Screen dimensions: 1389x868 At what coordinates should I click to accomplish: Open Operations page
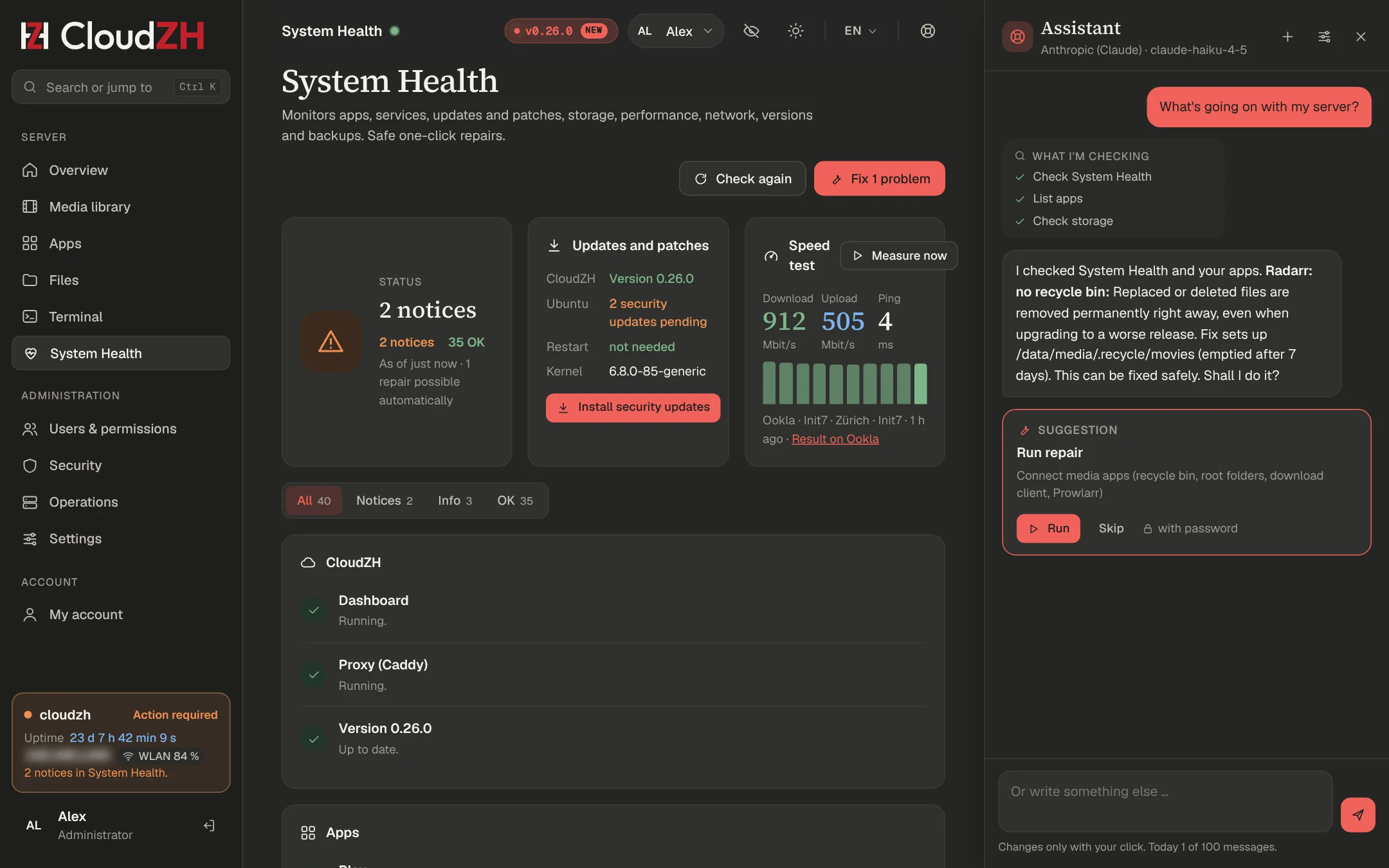[x=121, y=502]
